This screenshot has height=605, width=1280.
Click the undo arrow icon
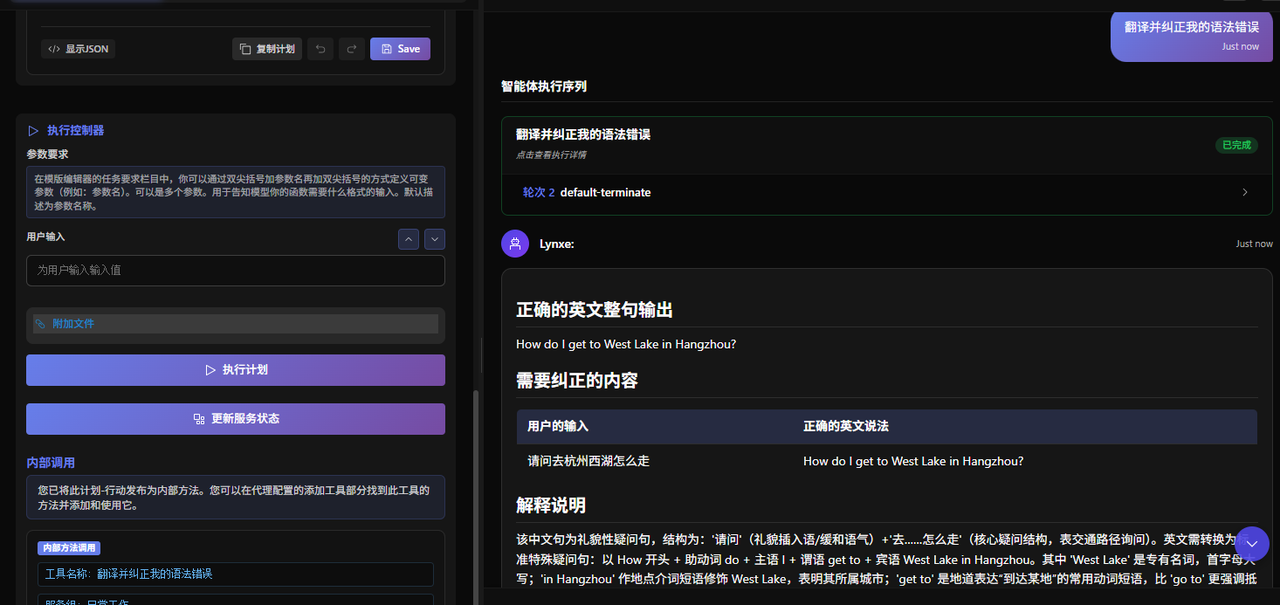click(x=321, y=48)
